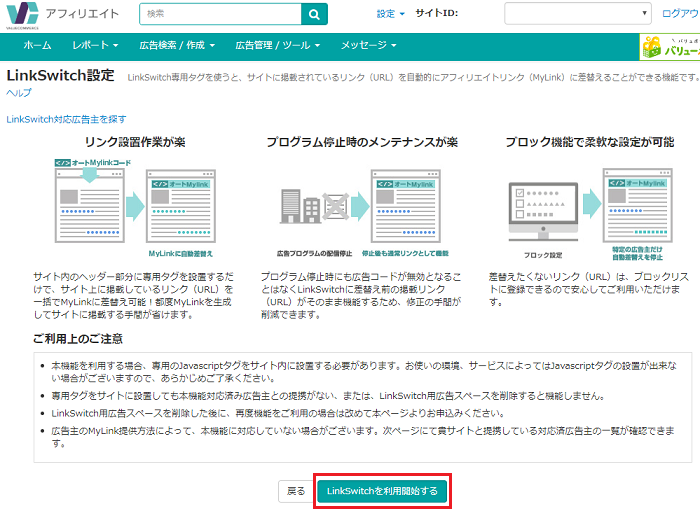Click the ログアウト link
This screenshot has height=525, width=700.
[x=680, y=13]
